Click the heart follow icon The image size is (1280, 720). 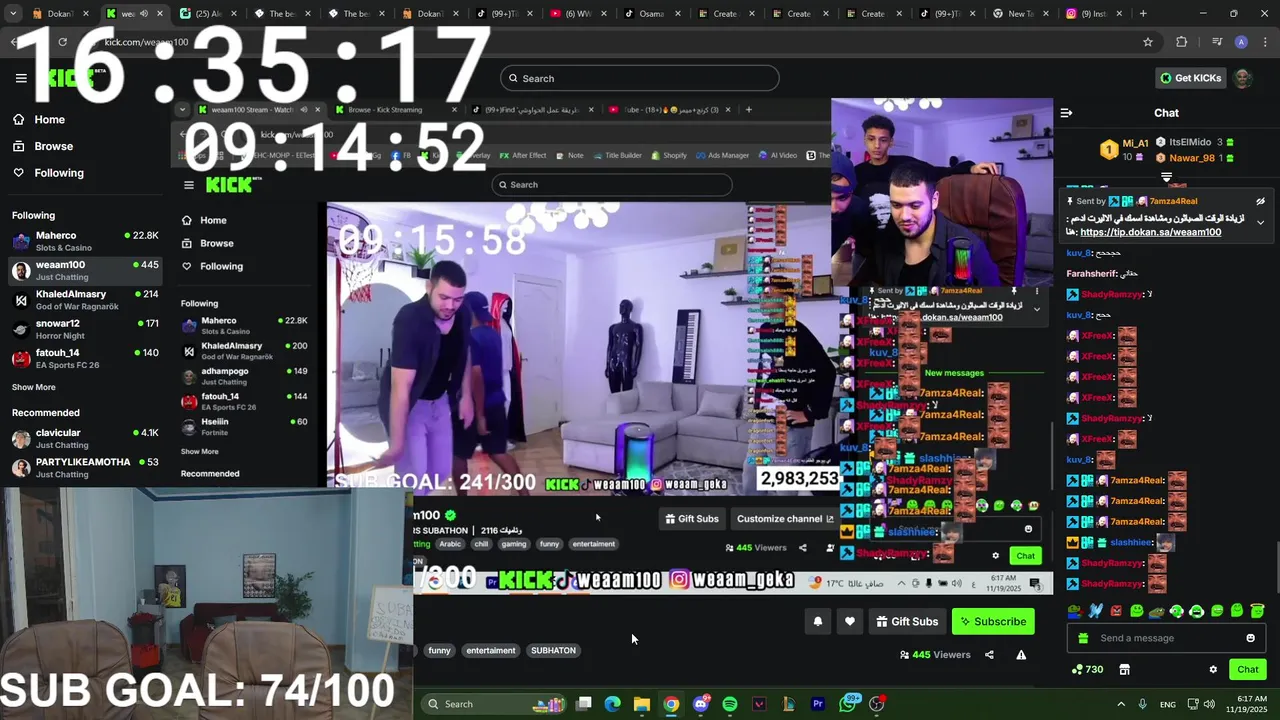pos(849,621)
